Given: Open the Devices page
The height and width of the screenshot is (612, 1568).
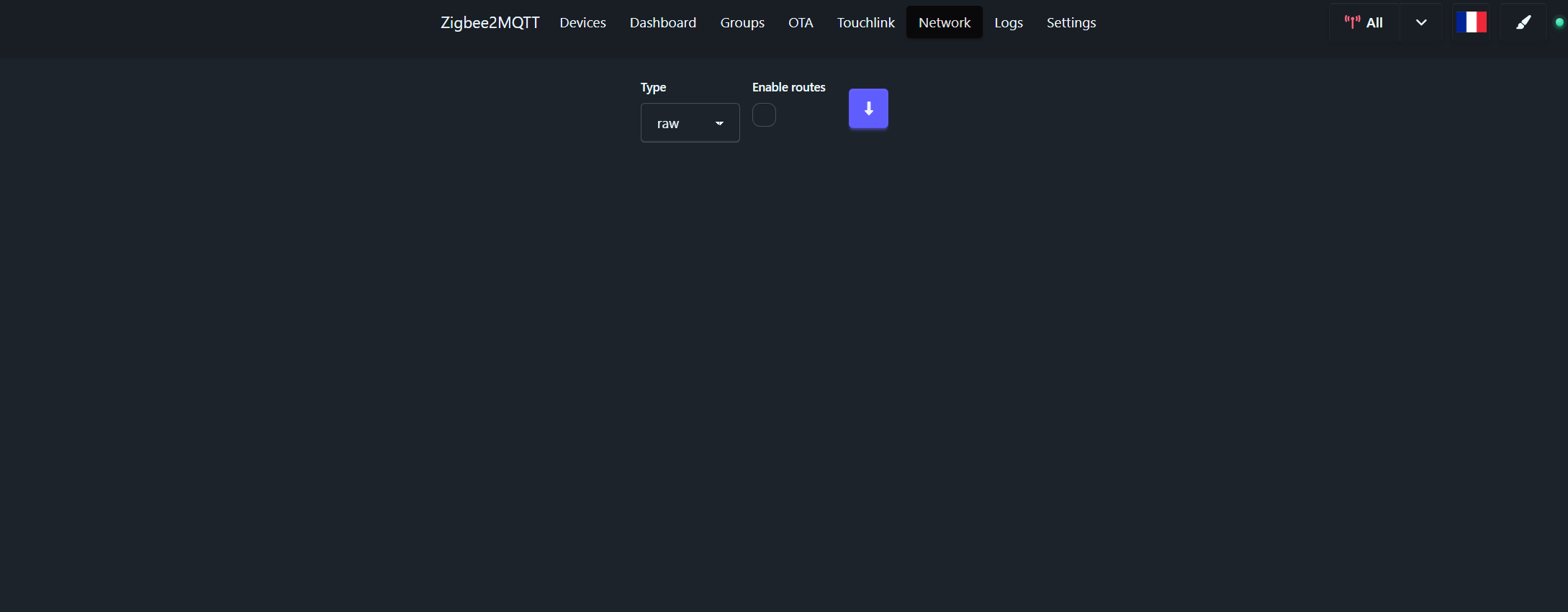Looking at the screenshot, I should (x=582, y=22).
